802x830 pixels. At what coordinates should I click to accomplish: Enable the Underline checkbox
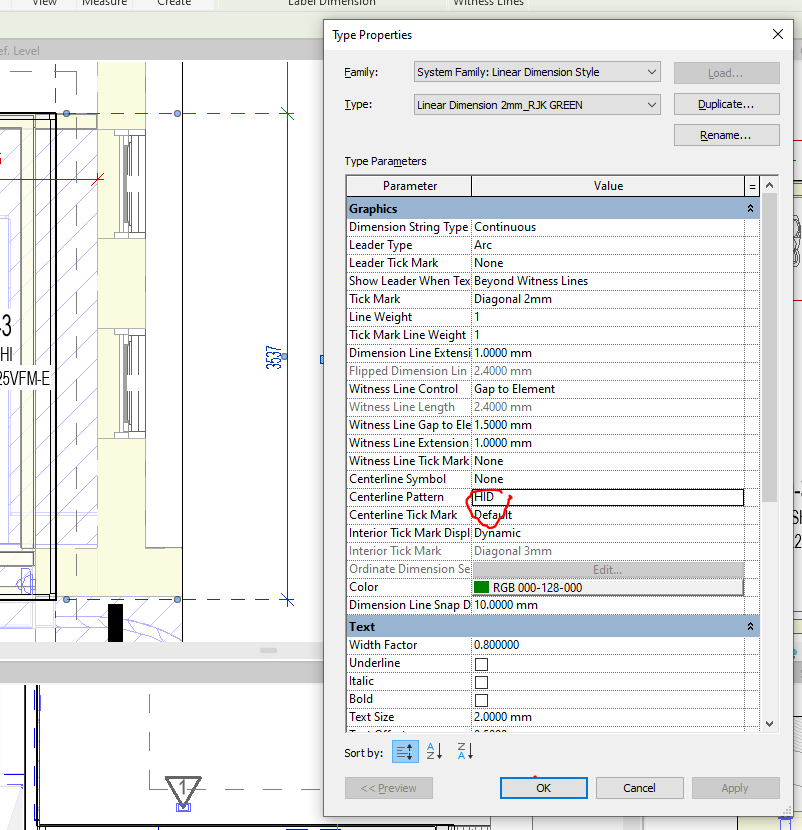click(x=481, y=664)
